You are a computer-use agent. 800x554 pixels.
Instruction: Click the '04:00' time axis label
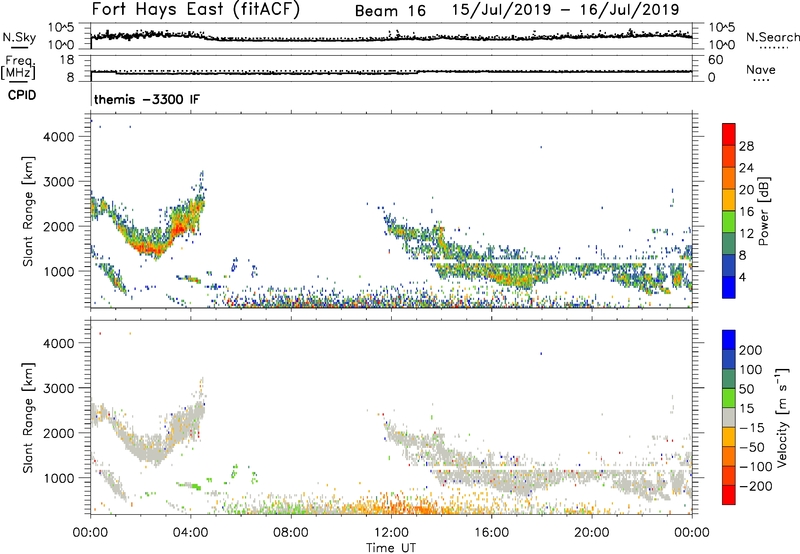(191, 533)
